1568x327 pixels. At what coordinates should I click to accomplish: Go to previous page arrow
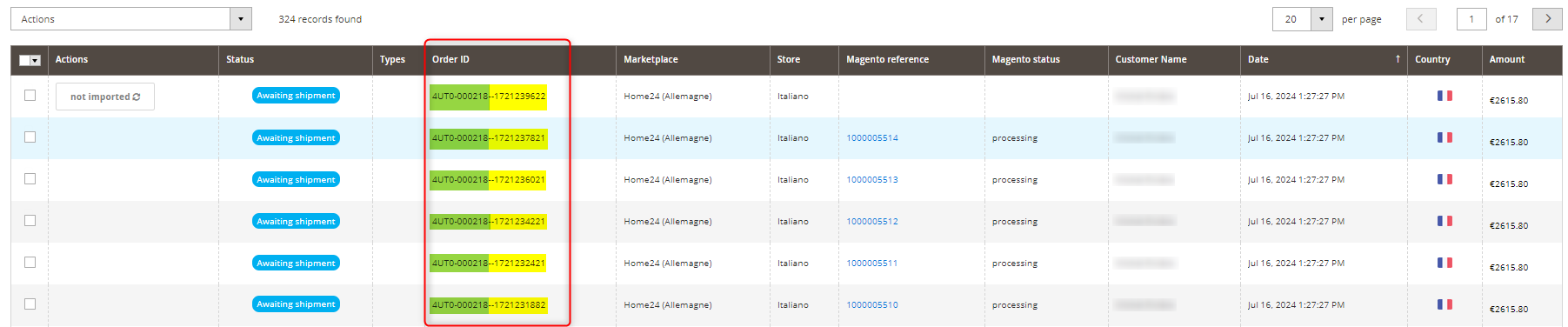[1421, 19]
